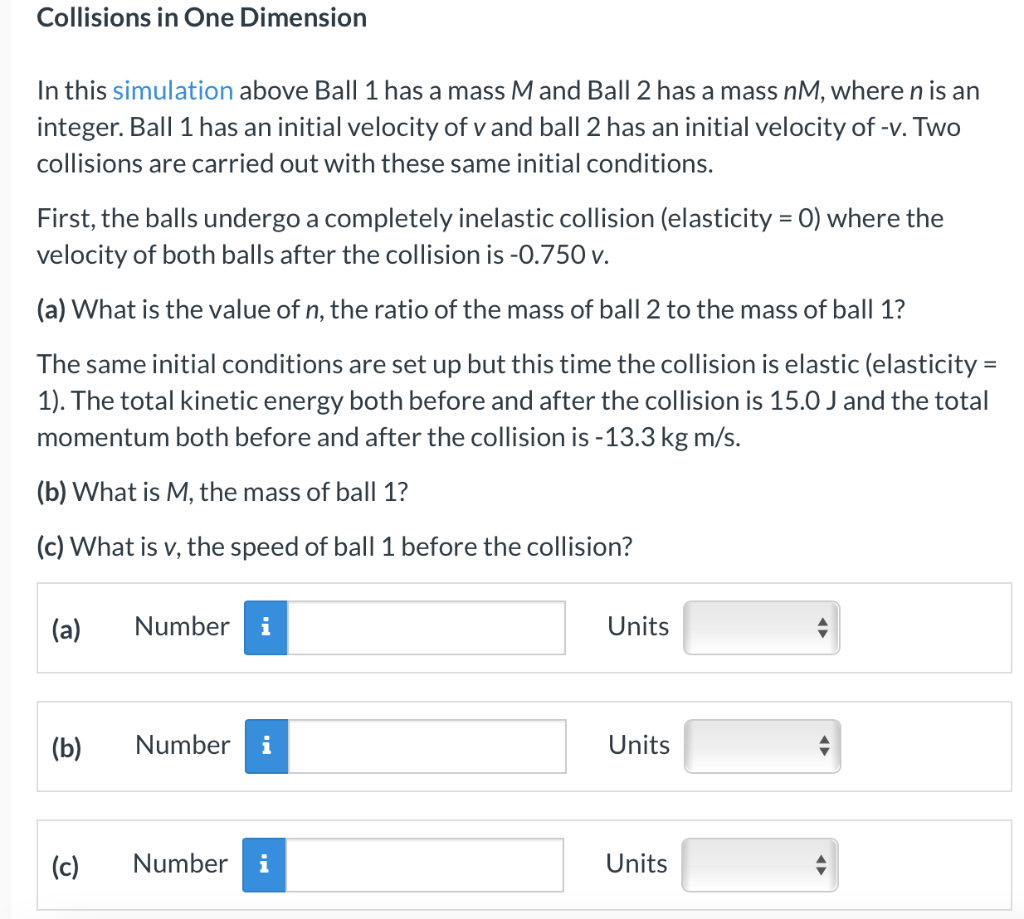Click the Number label in row (a)

click(181, 627)
